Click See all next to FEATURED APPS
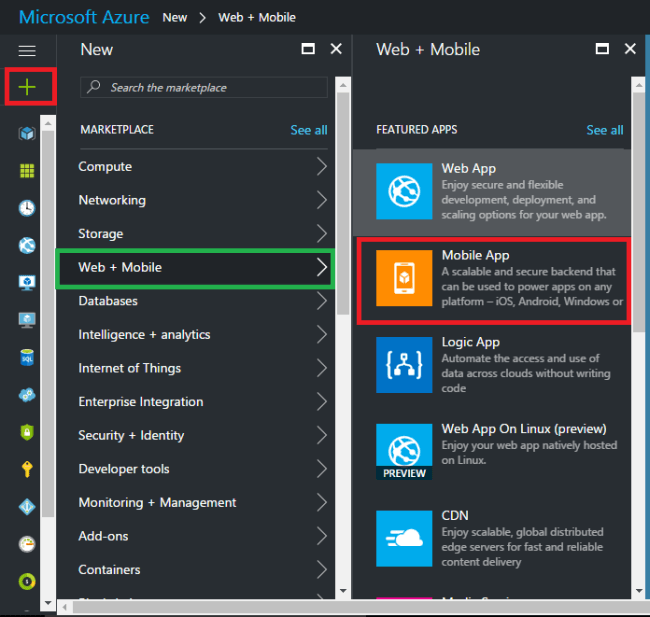Viewport: 650px width, 617px height. (605, 130)
